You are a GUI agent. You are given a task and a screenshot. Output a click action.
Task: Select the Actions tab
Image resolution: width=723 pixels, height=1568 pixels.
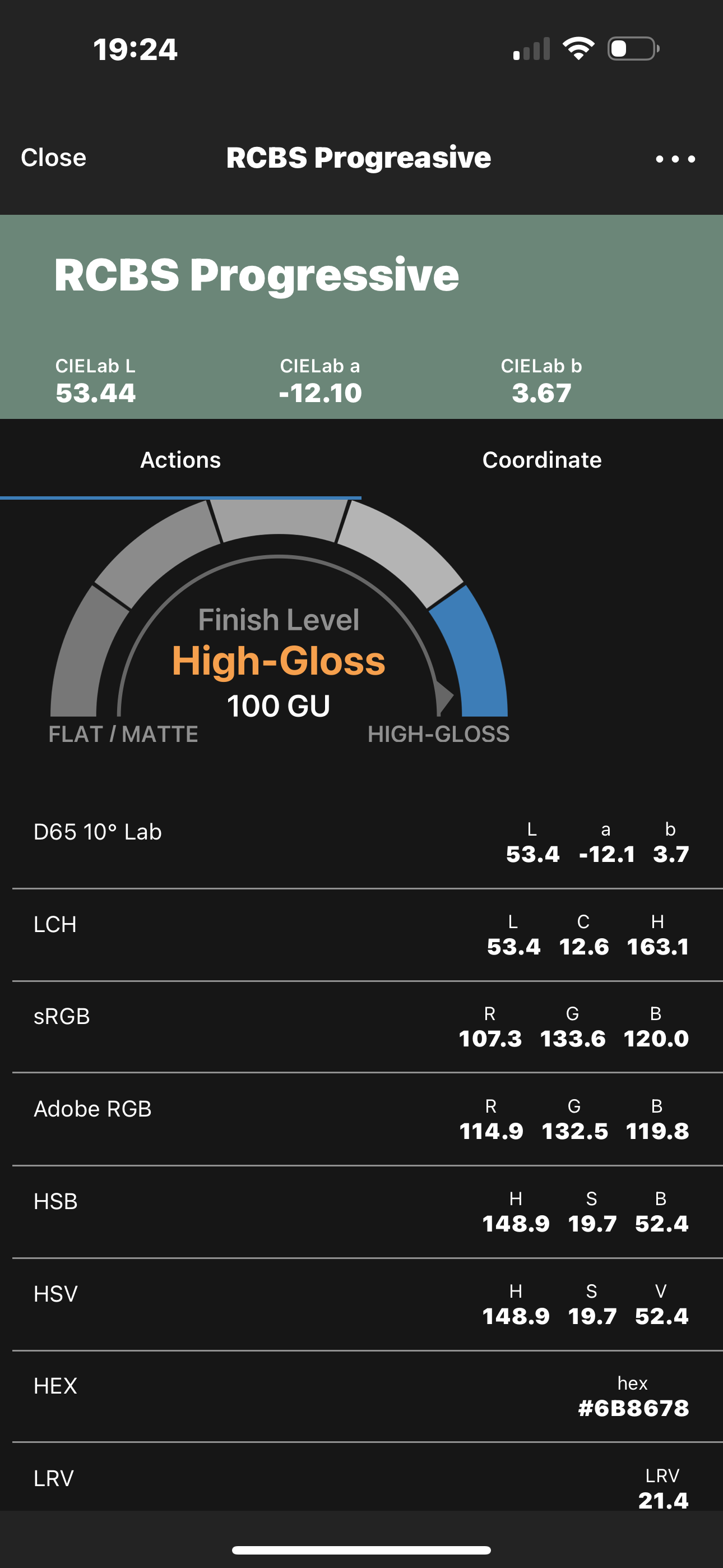180,459
